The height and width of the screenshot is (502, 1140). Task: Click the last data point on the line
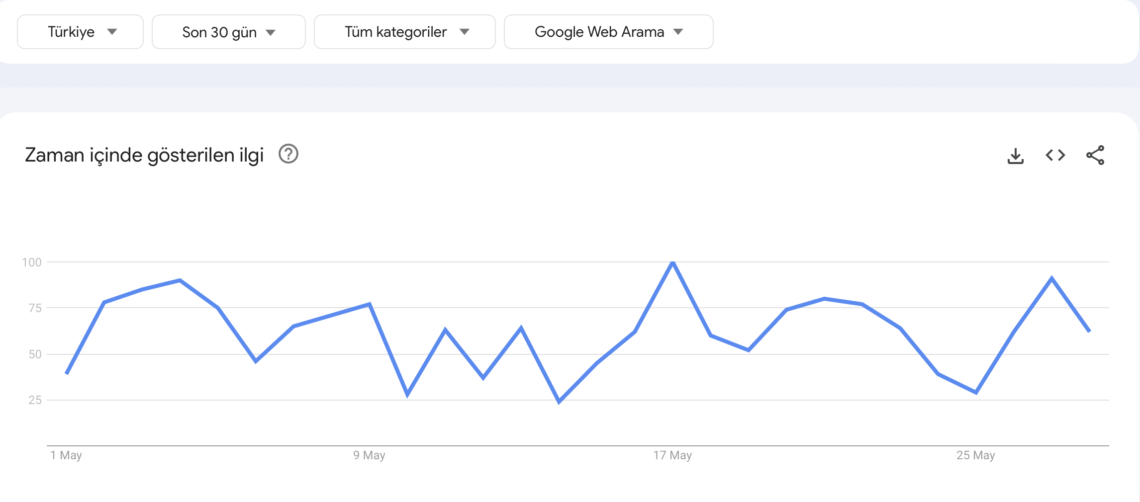pyautogui.click(x=1089, y=331)
